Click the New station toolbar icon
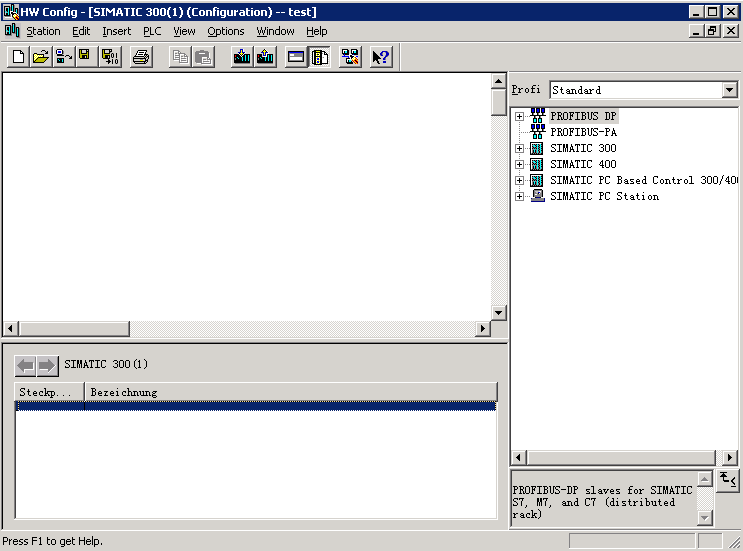This screenshot has width=743, height=551. pos(18,57)
